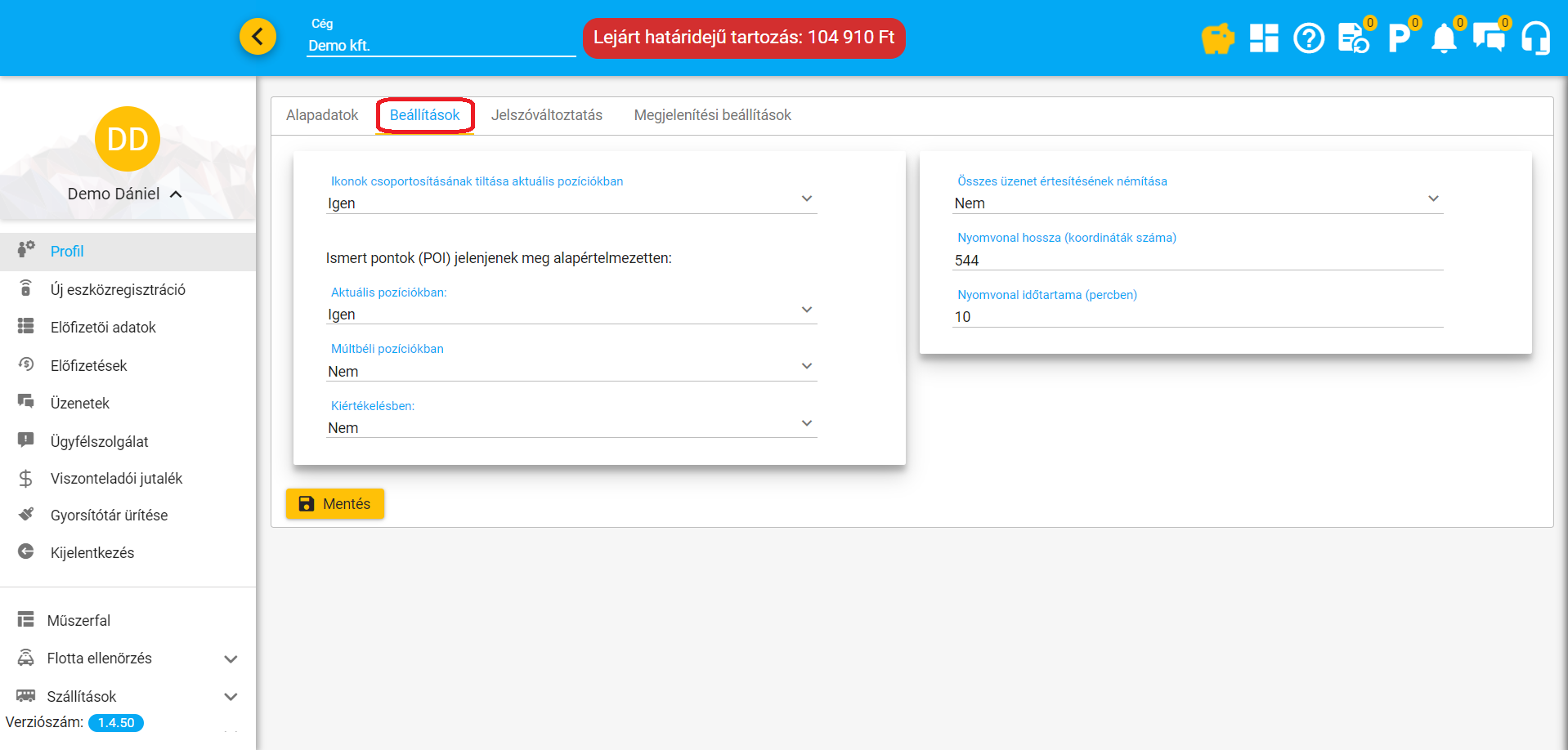Click the help question mark icon
Viewport: 1568px width, 750px height.
coord(1308,38)
